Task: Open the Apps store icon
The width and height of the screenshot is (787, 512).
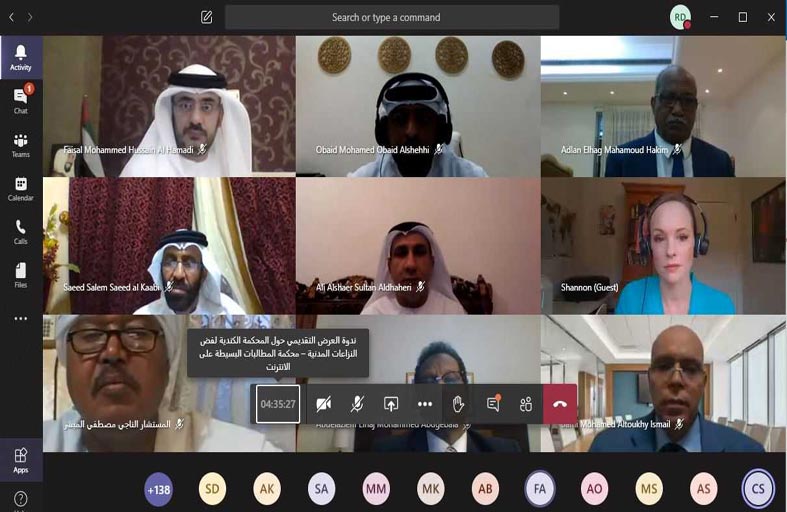Action: [20, 458]
